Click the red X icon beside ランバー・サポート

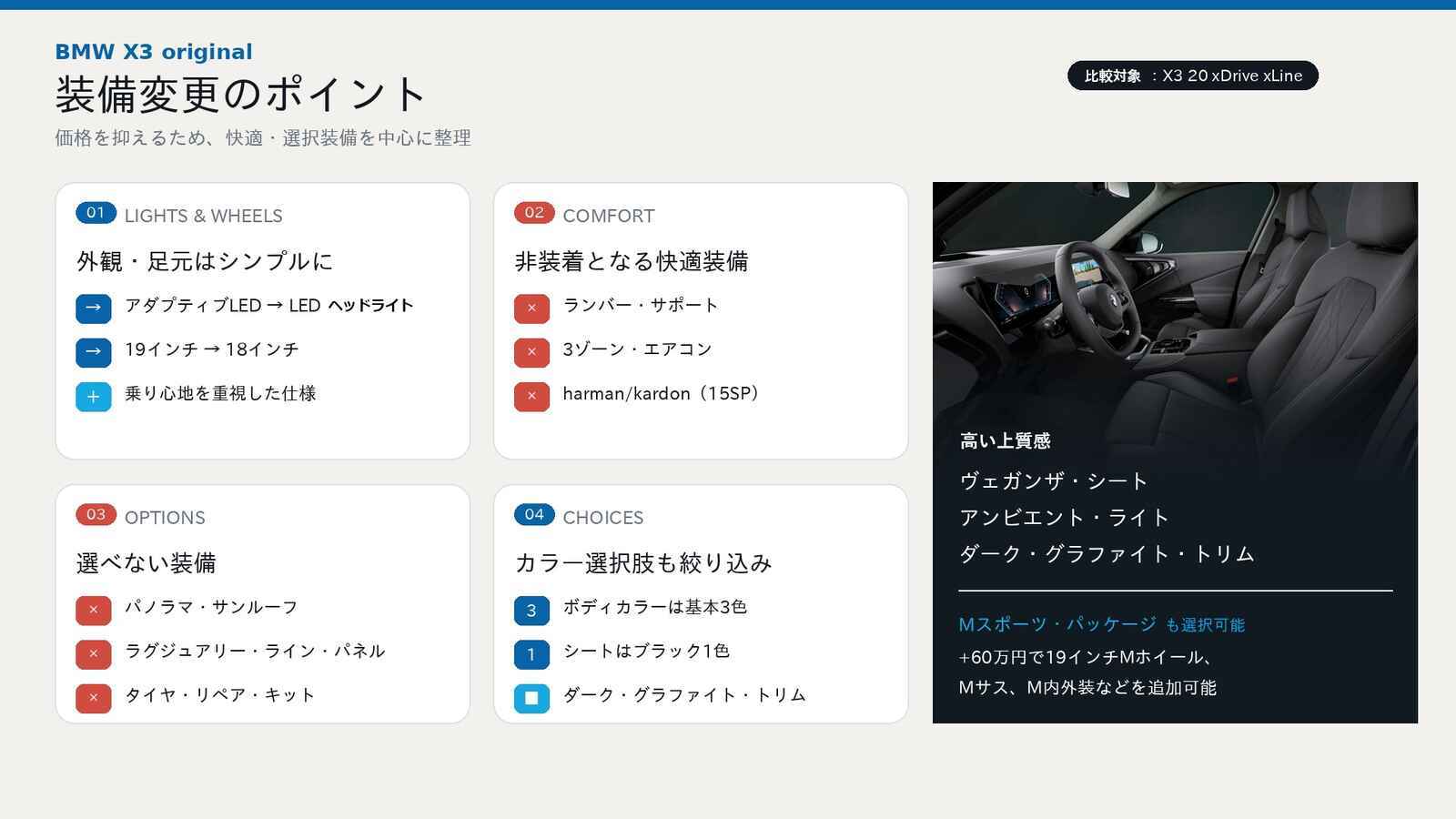coord(531,308)
